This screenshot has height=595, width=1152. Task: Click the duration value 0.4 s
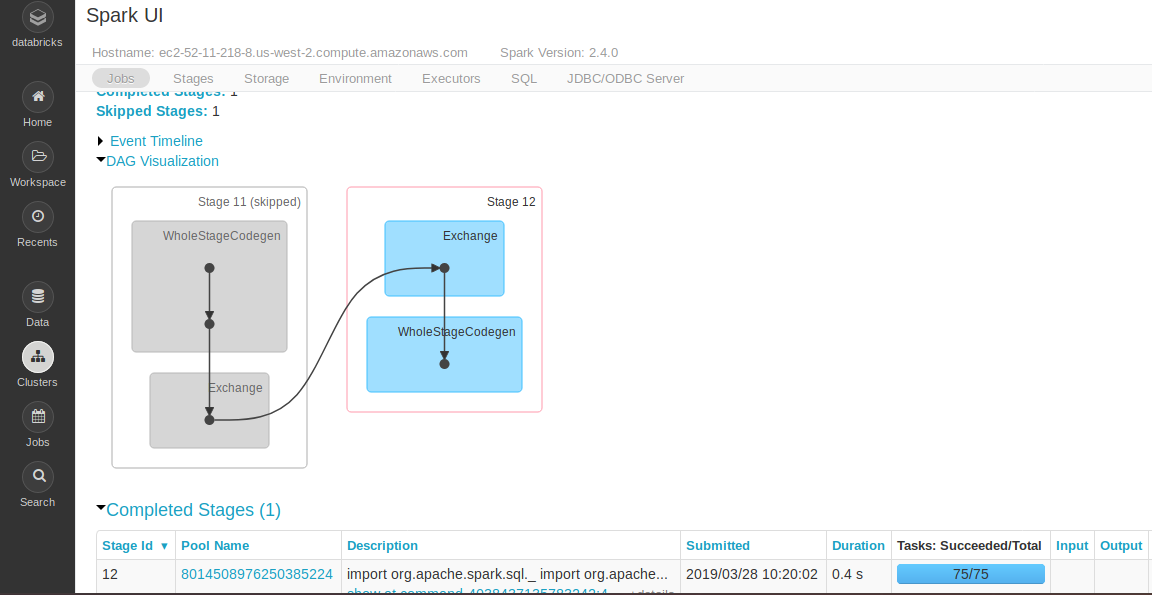pos(848,574)
